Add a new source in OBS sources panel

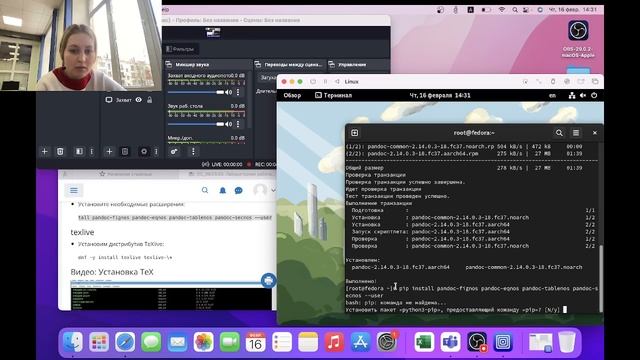[109, 151]
